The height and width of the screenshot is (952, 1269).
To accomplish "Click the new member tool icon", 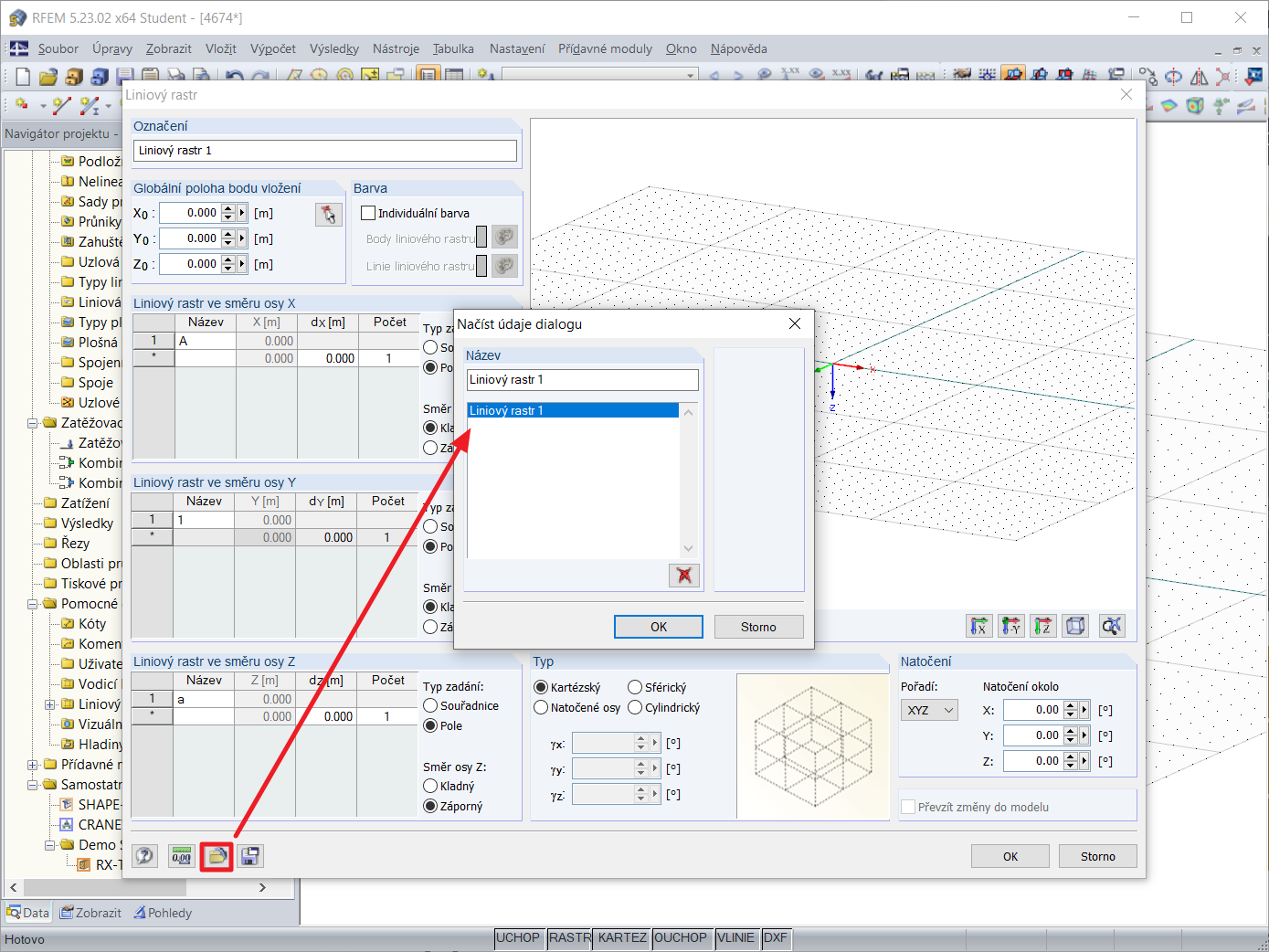I will point(89,105).
